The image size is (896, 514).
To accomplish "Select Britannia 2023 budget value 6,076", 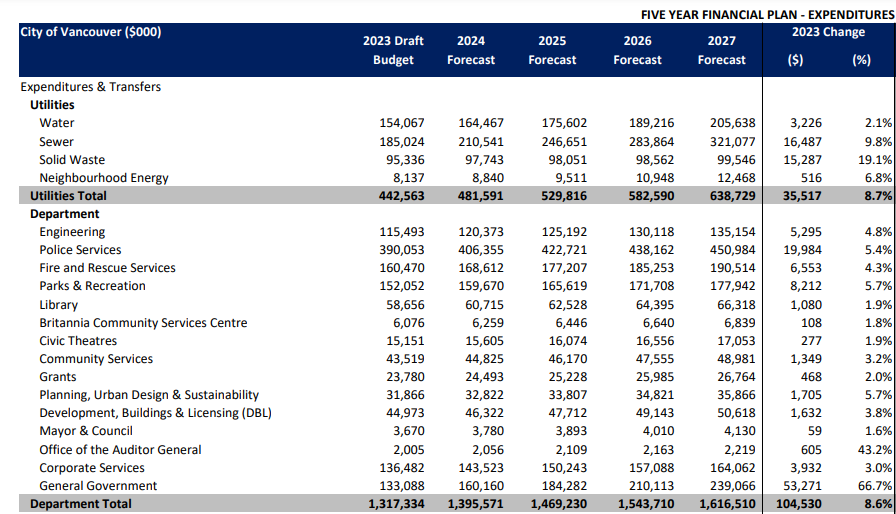I will coord(409,323).
